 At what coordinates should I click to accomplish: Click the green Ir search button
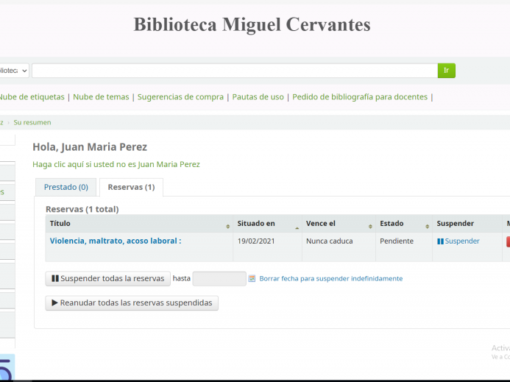[446, 70]
